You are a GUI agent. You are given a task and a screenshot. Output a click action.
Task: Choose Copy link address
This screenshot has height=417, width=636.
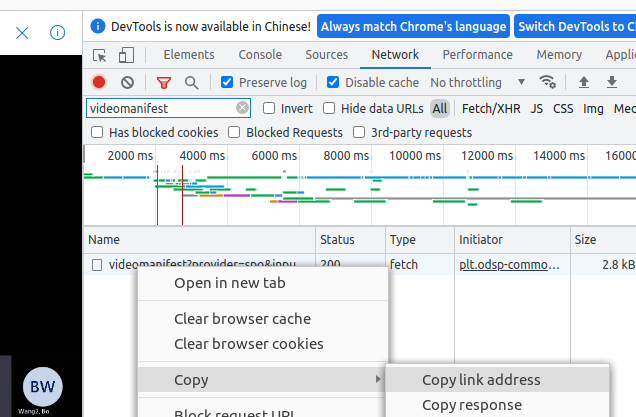click(x=481, y=380)
